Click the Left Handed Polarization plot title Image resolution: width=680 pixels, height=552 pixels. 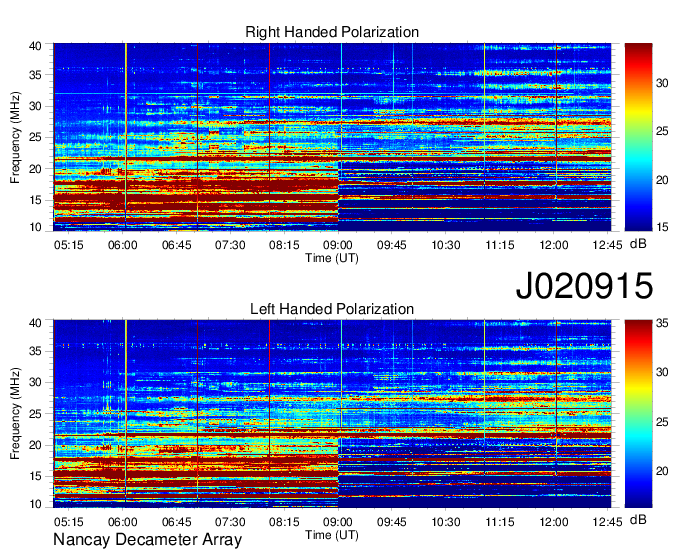tap(332, 309)
